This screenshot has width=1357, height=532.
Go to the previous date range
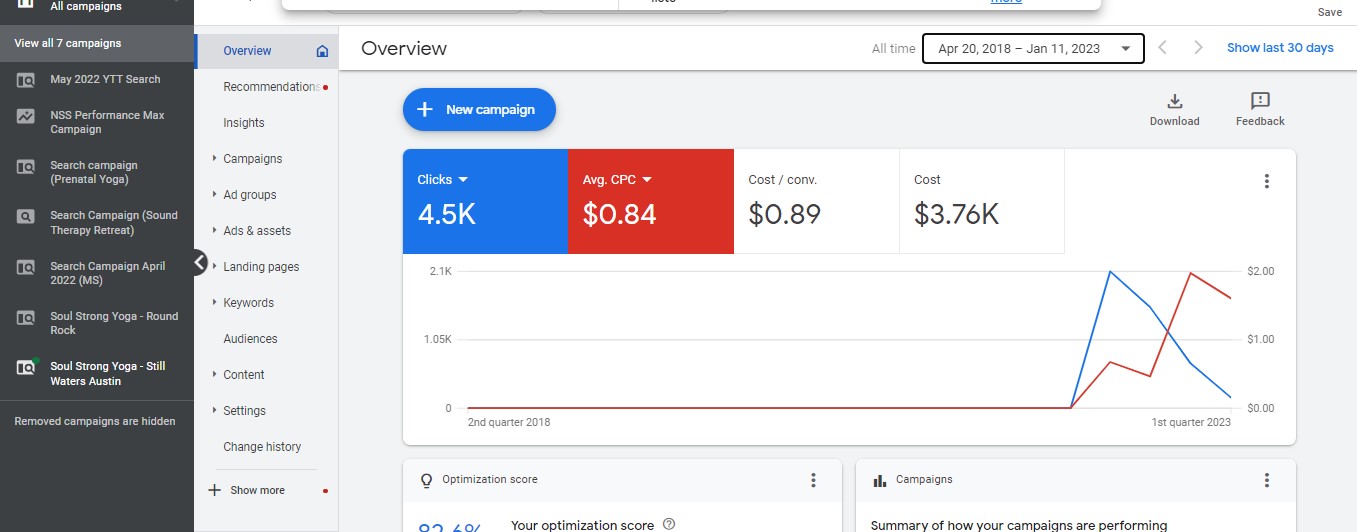[x=1162, y=48]
